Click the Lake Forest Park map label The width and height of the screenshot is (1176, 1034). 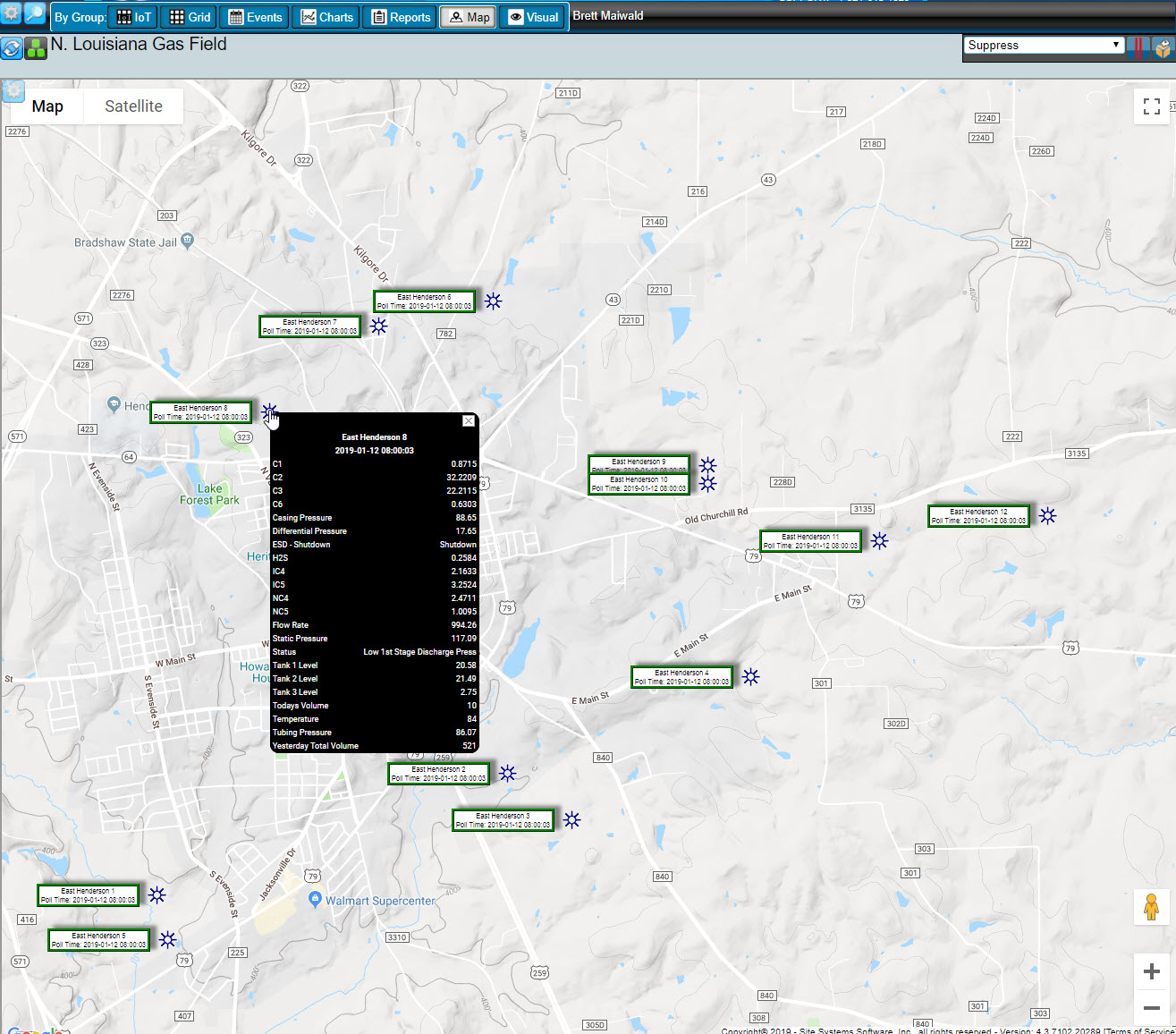(x=209, y=495)
